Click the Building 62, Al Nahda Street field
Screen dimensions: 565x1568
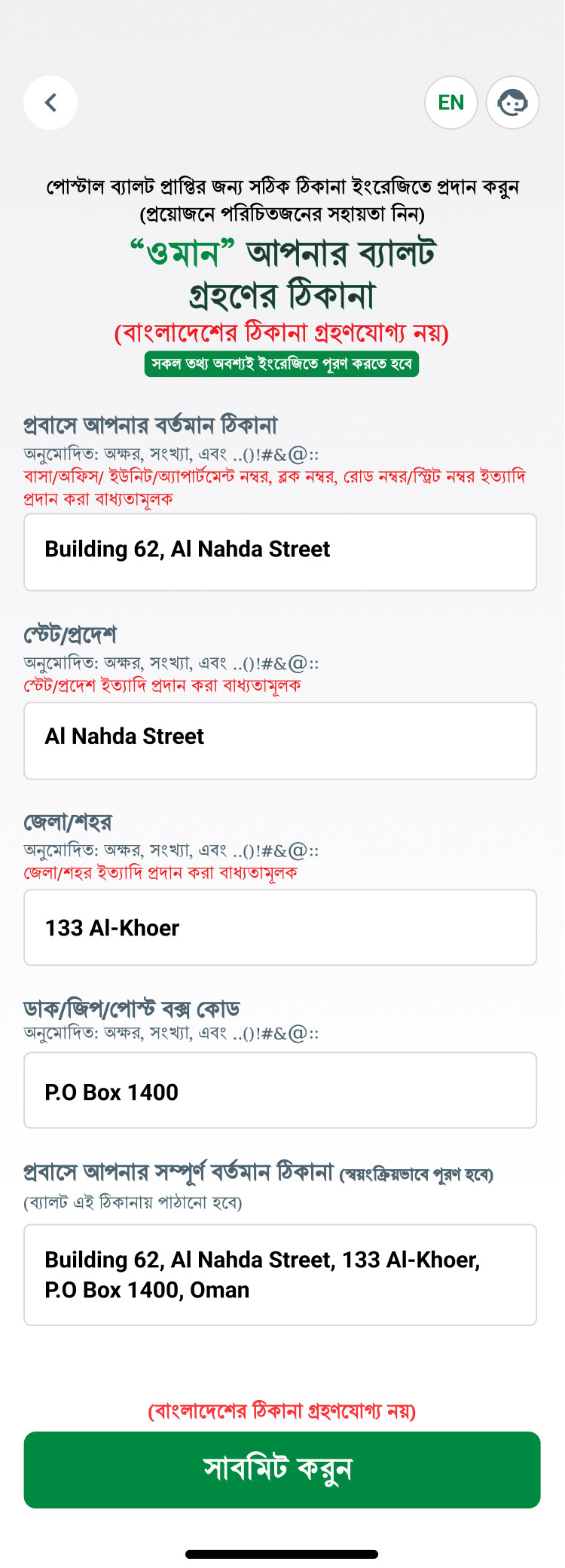280,552
